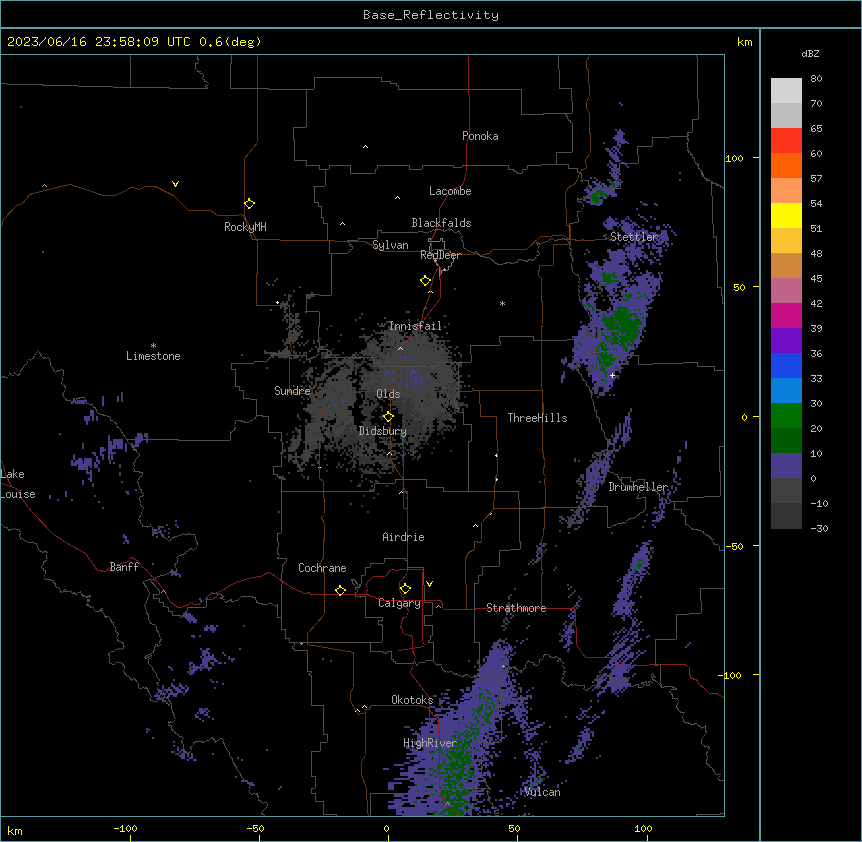The width and height of the screenshot is (862, 842).
Task: Click the yellow diamond marker above Calgary label
Action: tap(405, 589)
